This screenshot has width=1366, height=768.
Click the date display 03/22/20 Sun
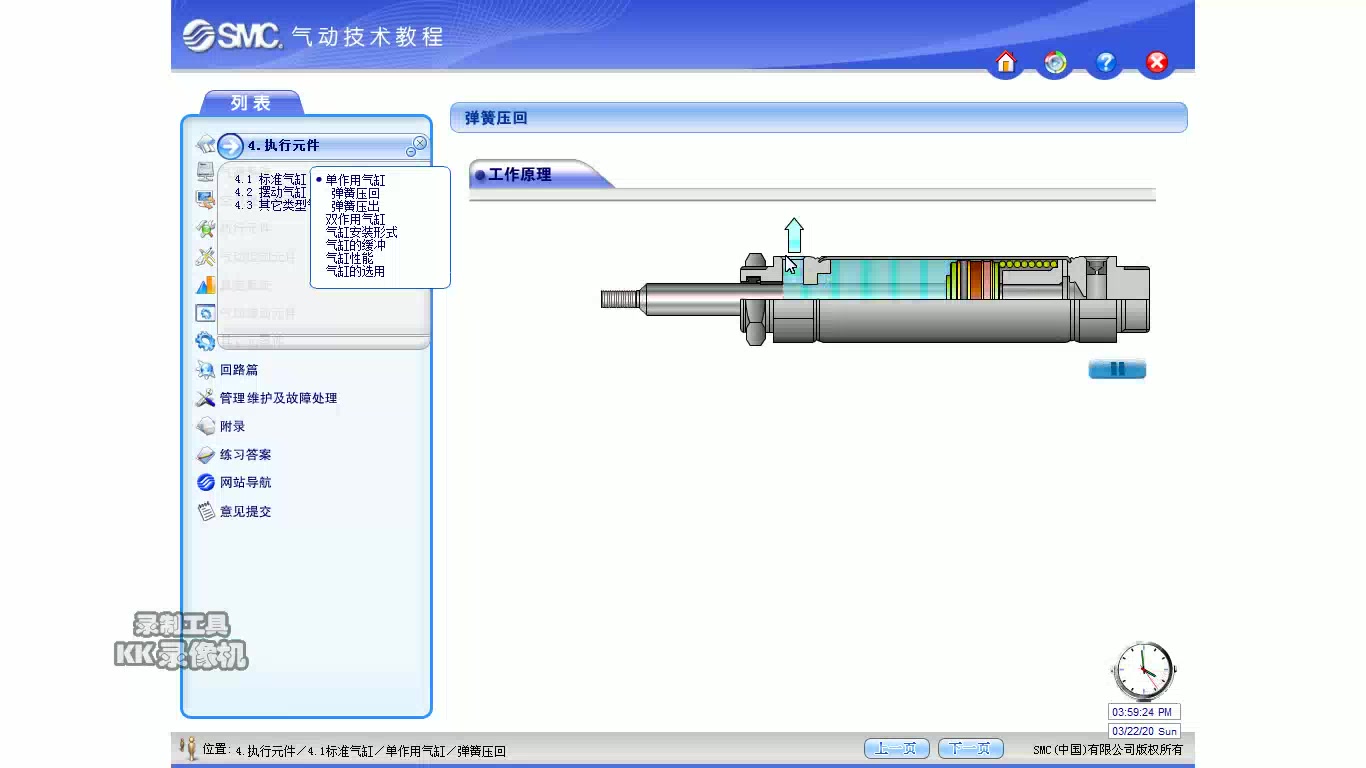pyautogui.click(x=1144, y=731)
